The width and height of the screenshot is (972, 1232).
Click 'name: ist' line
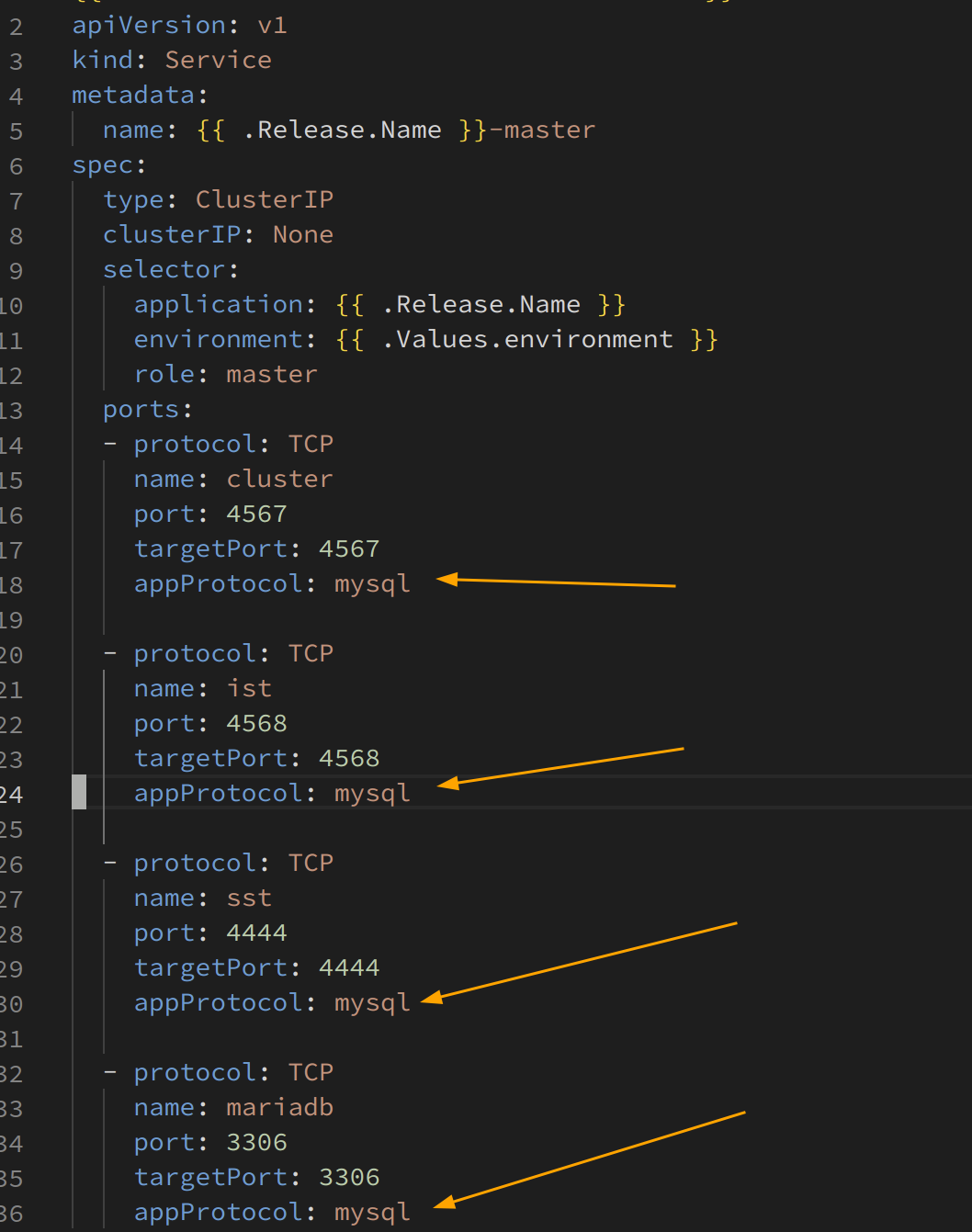[202, 688]
